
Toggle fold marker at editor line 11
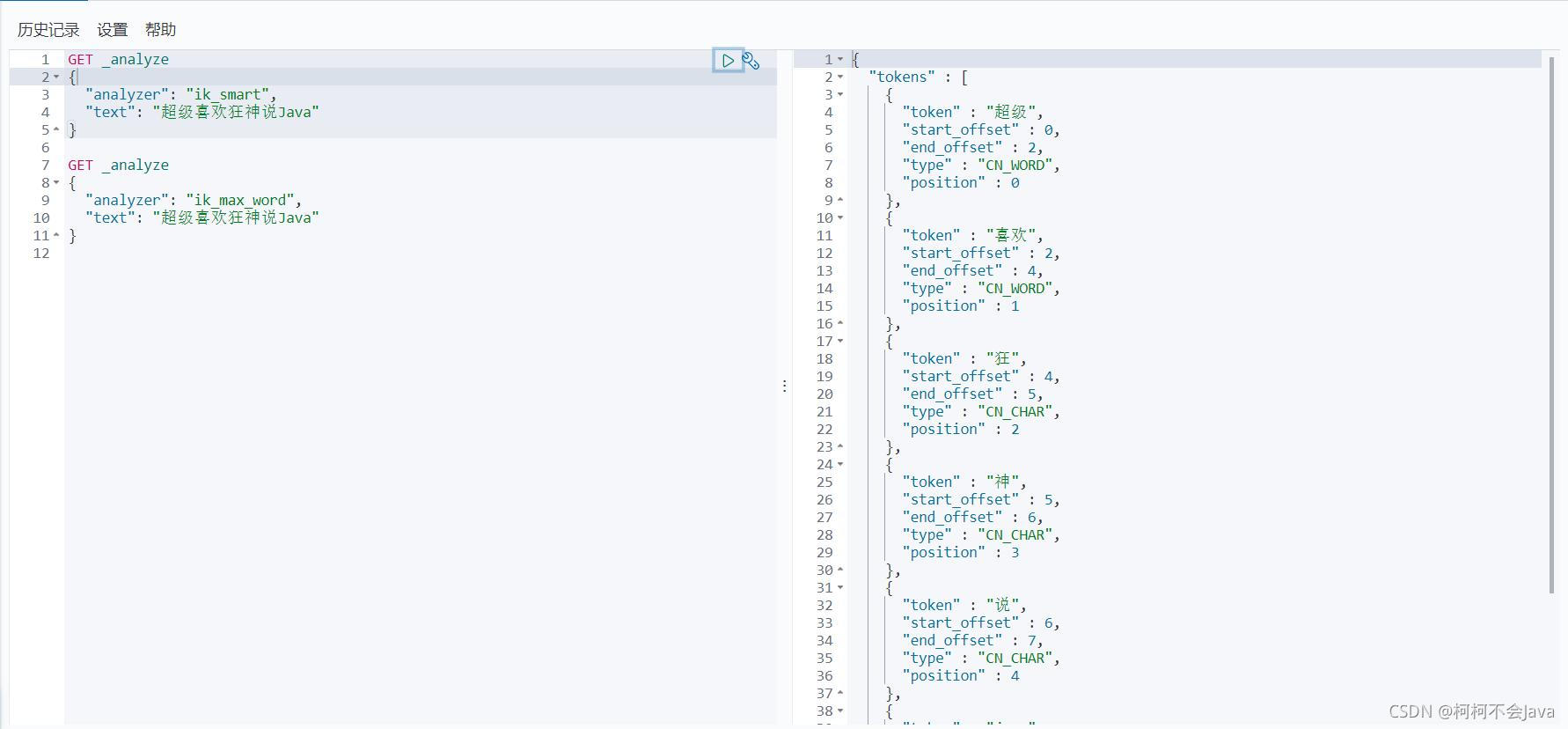56,236
